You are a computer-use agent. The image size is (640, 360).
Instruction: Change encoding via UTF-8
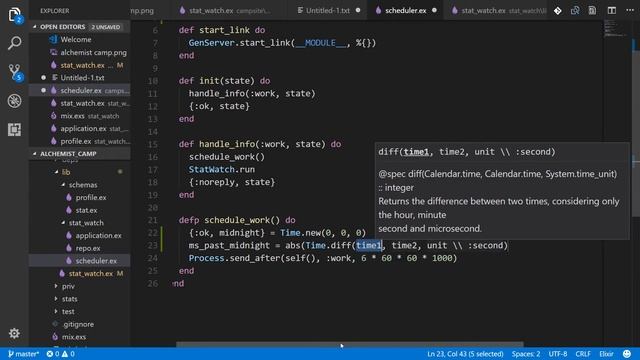point(558,354)
